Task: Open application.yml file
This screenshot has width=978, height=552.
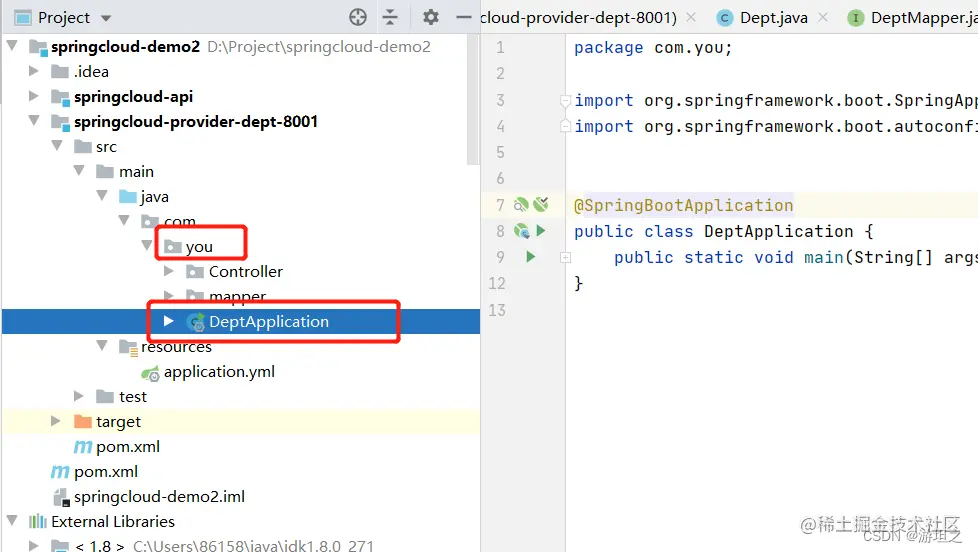Action: 219,372
